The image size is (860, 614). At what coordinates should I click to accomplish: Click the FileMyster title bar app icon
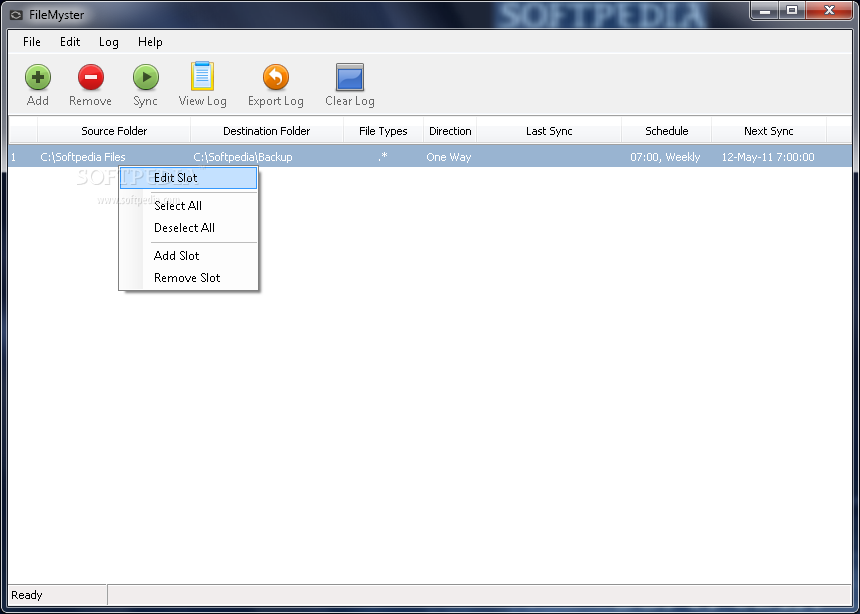pyautogui.click(x=16, y=15)
